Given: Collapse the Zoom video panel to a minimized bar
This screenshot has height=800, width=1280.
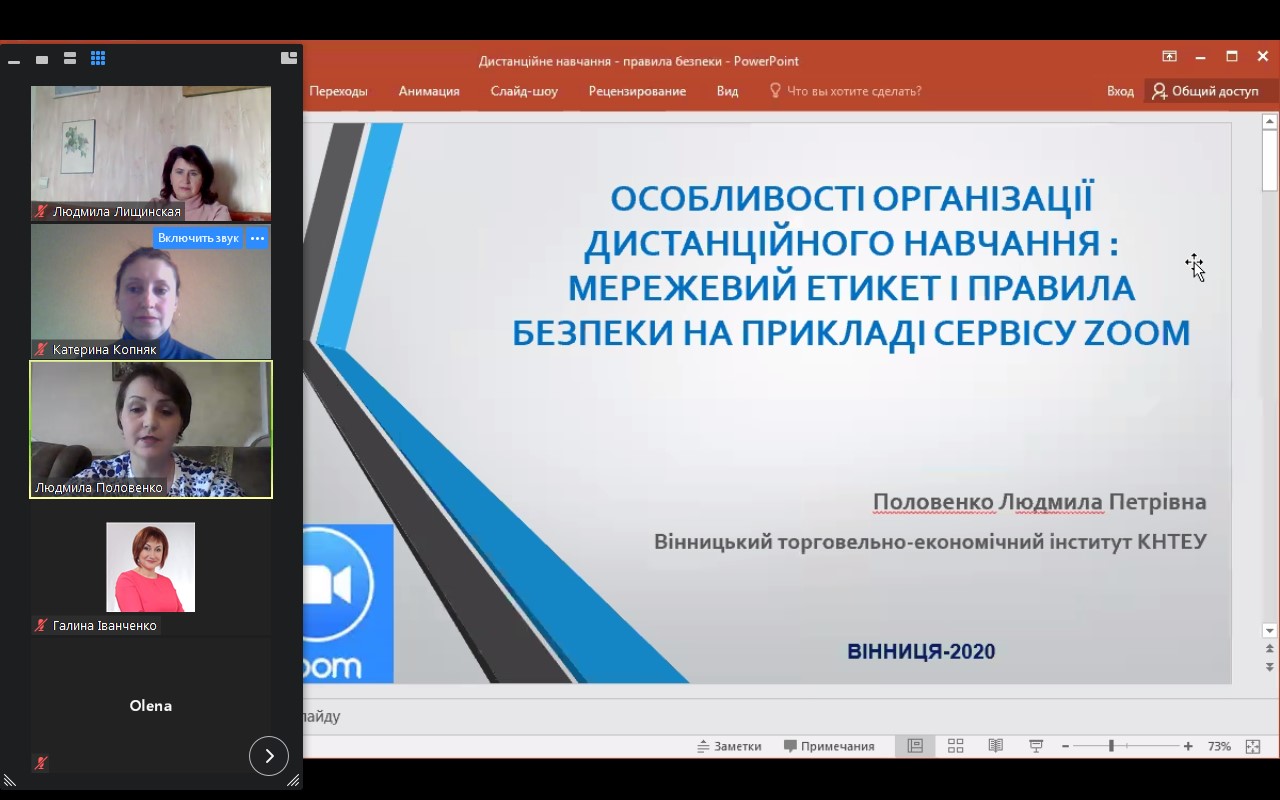Looking at the screenshot, I should click(x=14, y=61).
